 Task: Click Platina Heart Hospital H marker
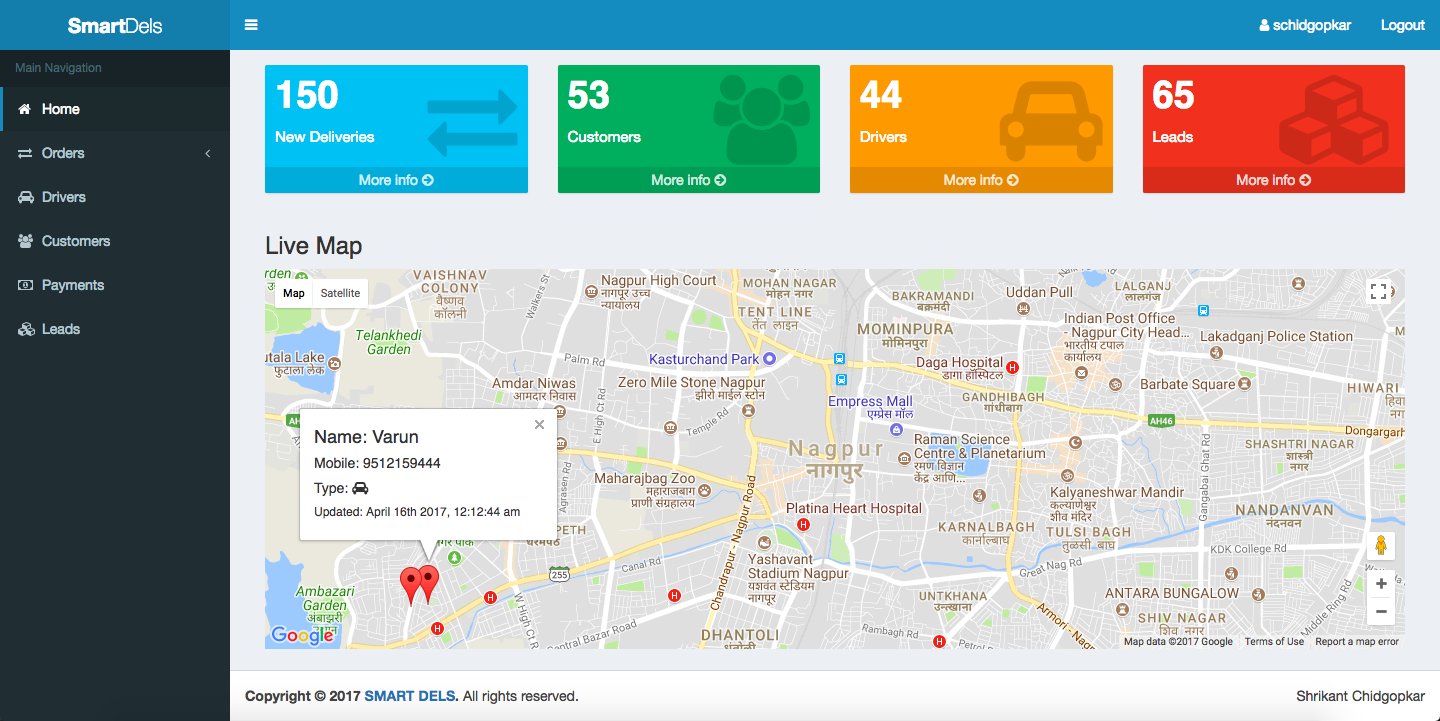click(x=803, y=524)
